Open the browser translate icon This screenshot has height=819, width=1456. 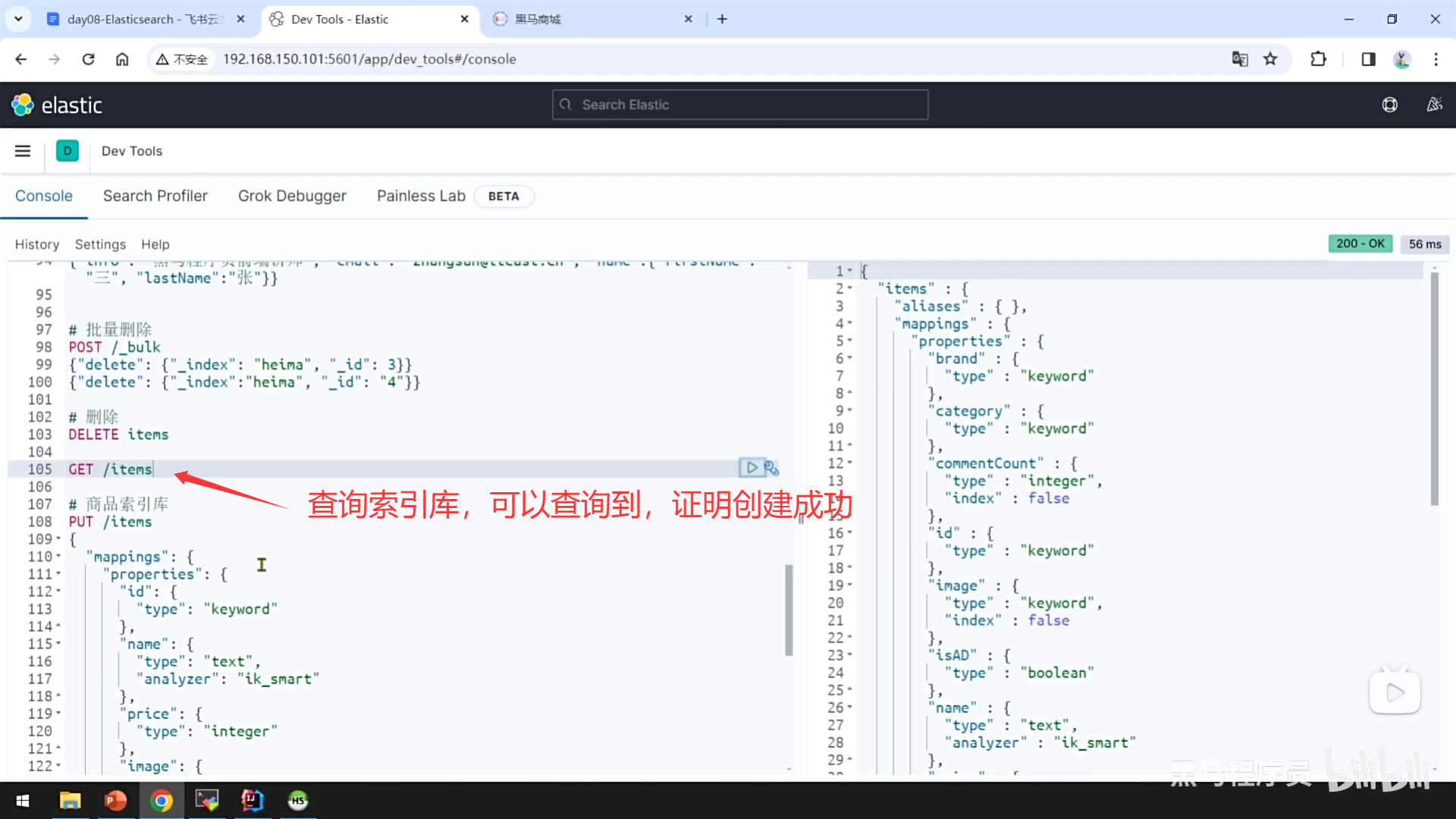pos(1240,59)
